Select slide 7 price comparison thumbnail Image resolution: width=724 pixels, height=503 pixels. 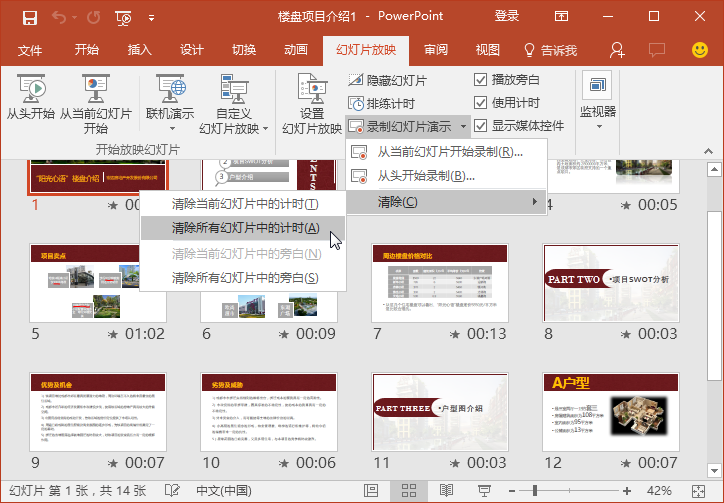(440, 283)
